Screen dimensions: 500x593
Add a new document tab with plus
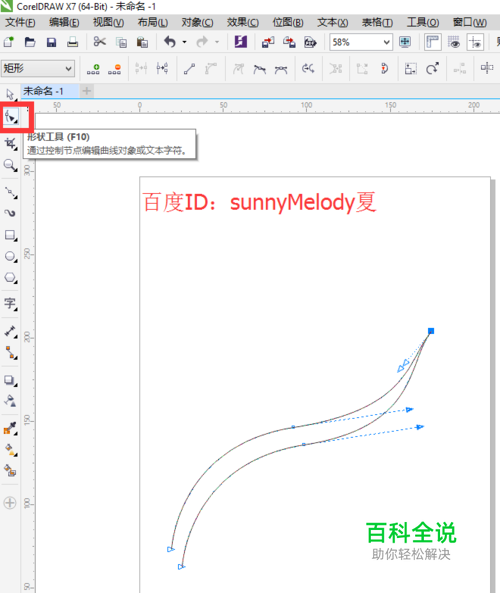click(x=87, y=91)
